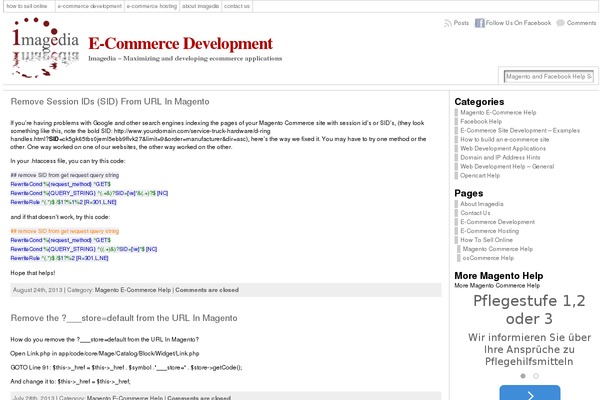
Task: Click the blue arrow button in ad
Action: point(530,393)
